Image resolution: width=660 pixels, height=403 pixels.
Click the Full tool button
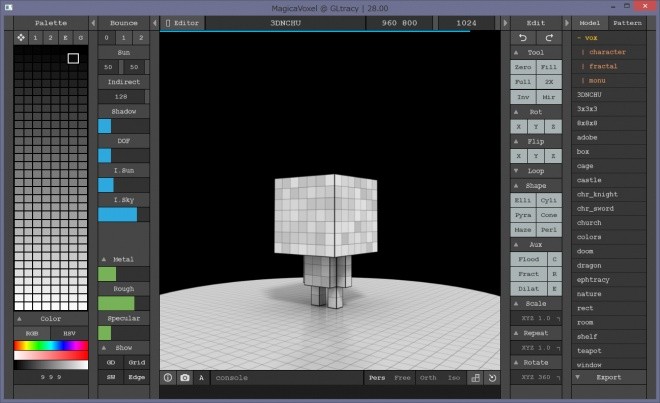[523, 82]
